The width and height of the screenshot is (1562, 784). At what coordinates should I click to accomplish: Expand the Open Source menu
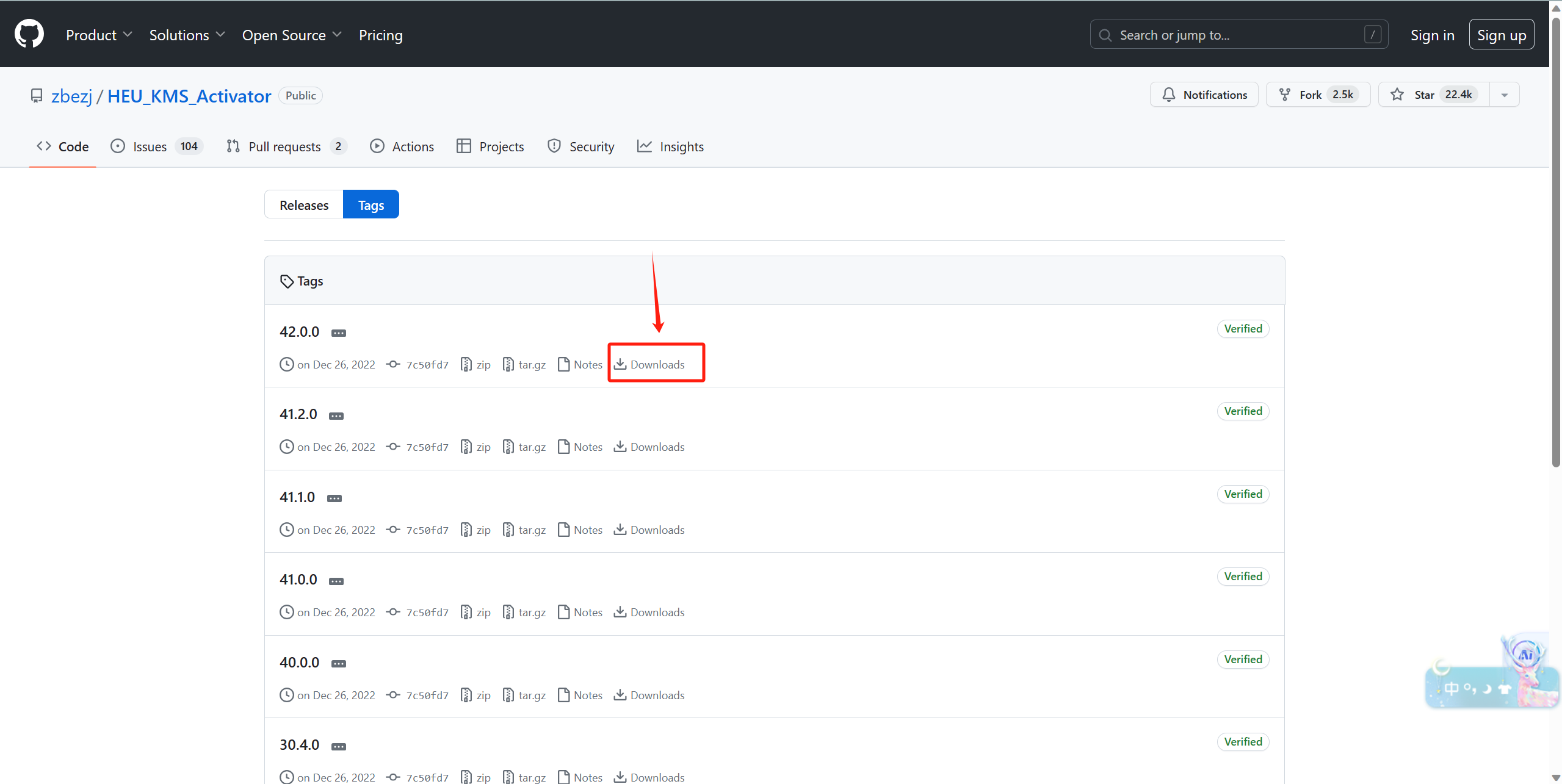(x=291, y=35)
